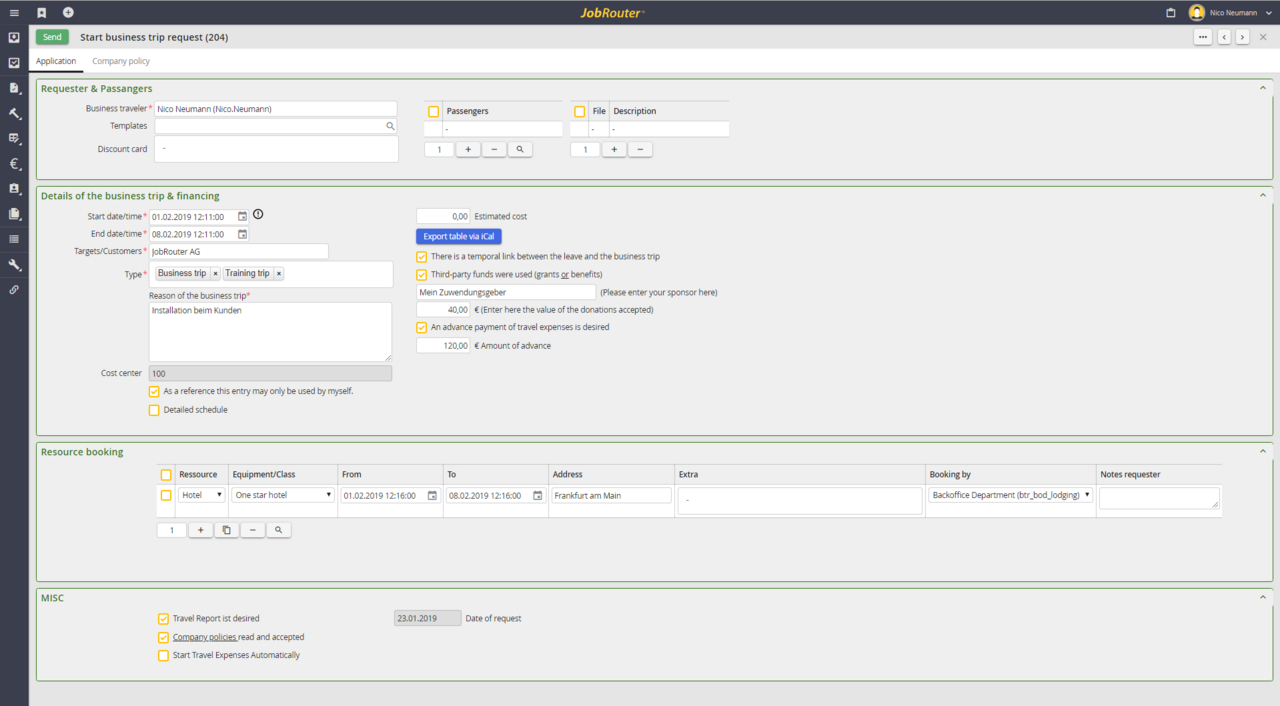Remove the Business trip tag from Type
Viewport: 1280px width, 706px height.
point(215,274)
